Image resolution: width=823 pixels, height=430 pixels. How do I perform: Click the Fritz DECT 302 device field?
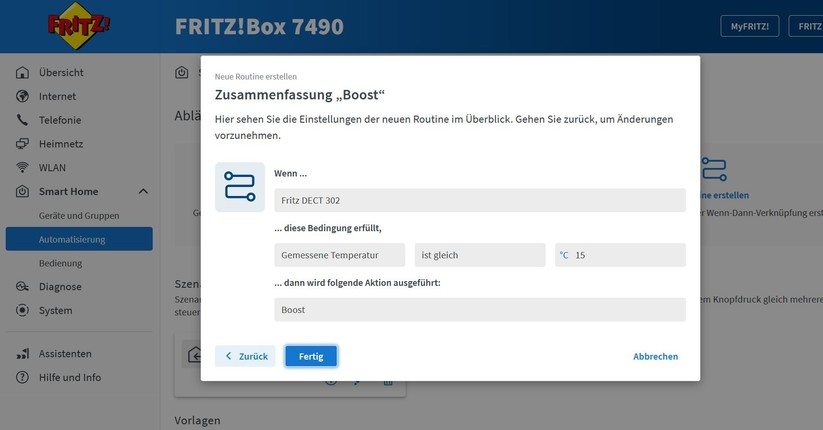tap(480, 200)
